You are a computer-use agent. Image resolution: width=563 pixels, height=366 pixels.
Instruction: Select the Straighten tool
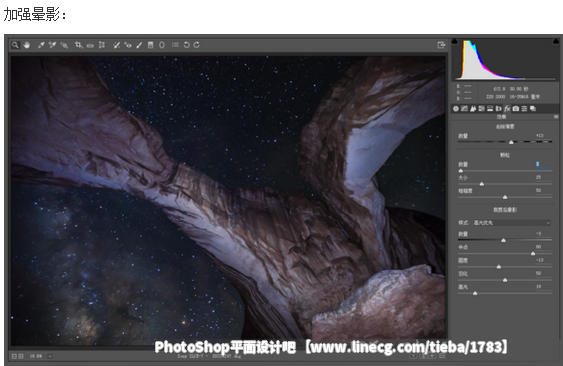click(90, 45)
